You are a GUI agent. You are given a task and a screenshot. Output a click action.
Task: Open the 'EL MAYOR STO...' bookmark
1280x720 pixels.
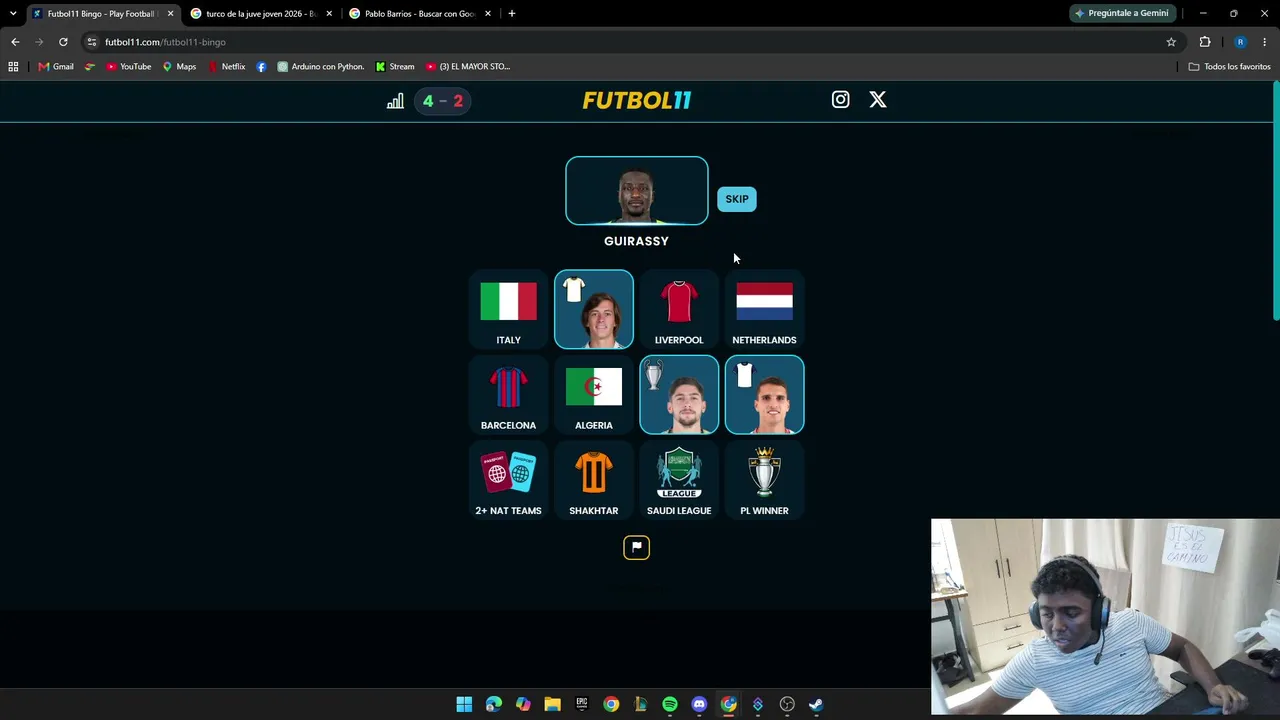point(468,67)
